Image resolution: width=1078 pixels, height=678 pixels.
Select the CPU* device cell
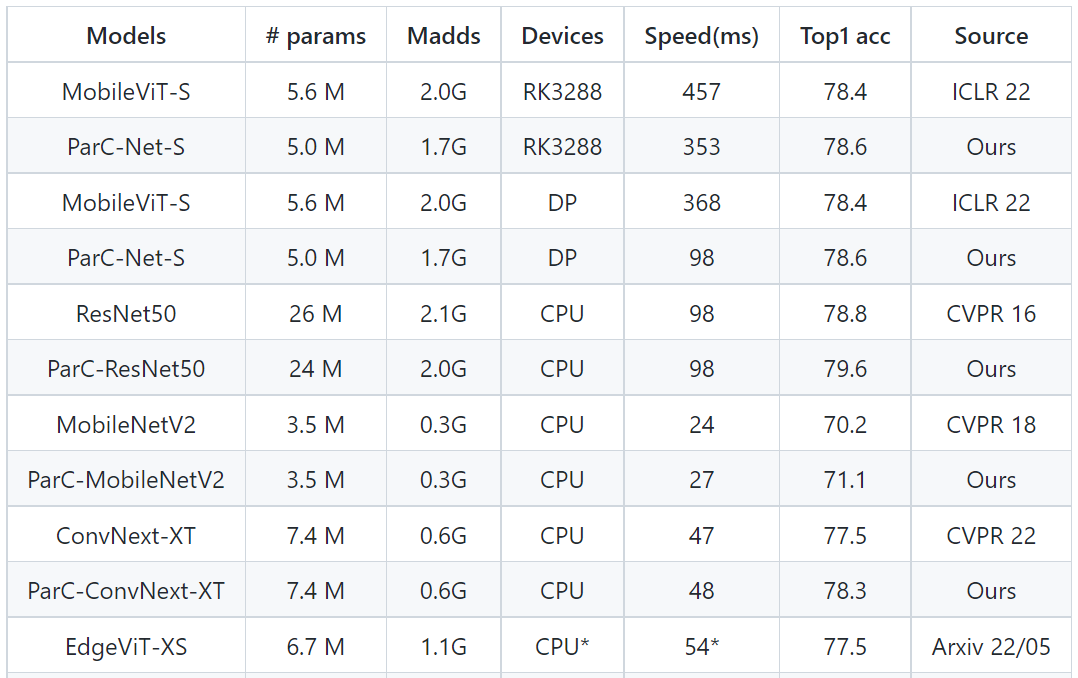click(562, 647)
